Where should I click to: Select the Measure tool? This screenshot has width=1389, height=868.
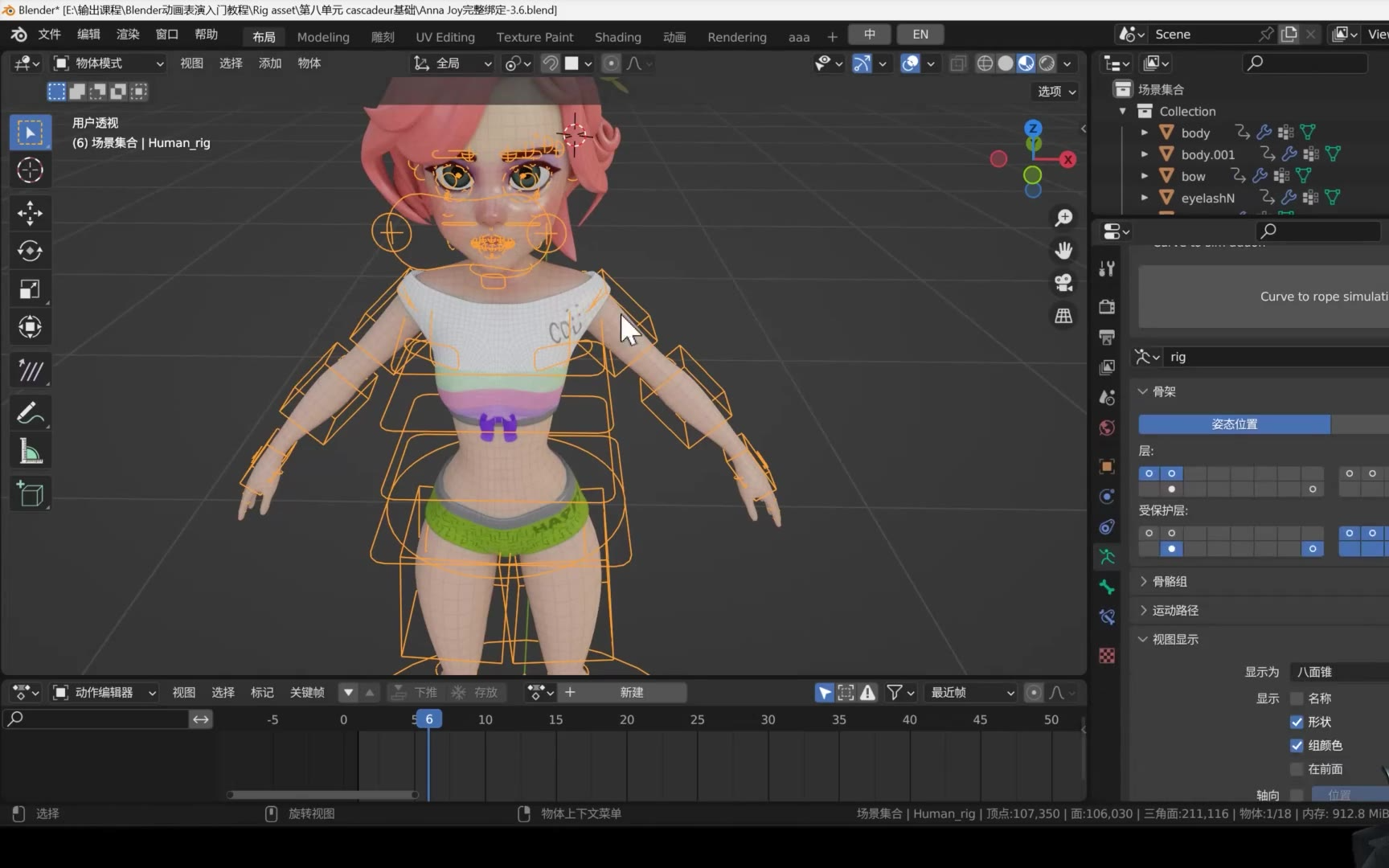click(30, 452)
